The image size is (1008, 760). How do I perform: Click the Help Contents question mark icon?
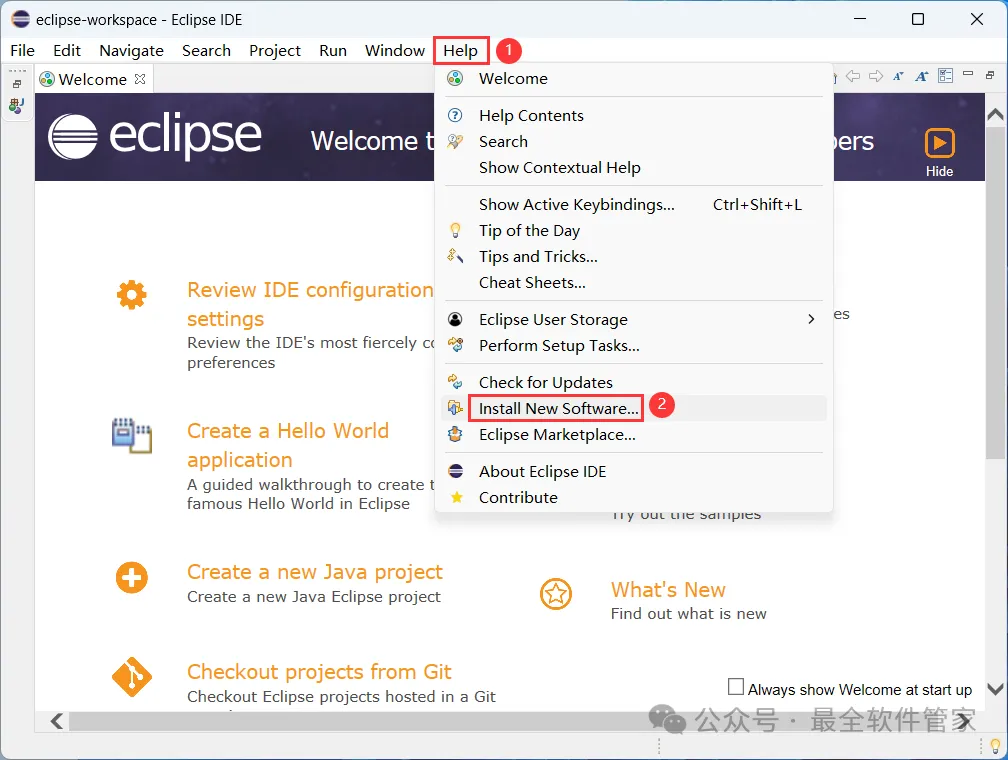pyautogui.click(x=455, y=115)
